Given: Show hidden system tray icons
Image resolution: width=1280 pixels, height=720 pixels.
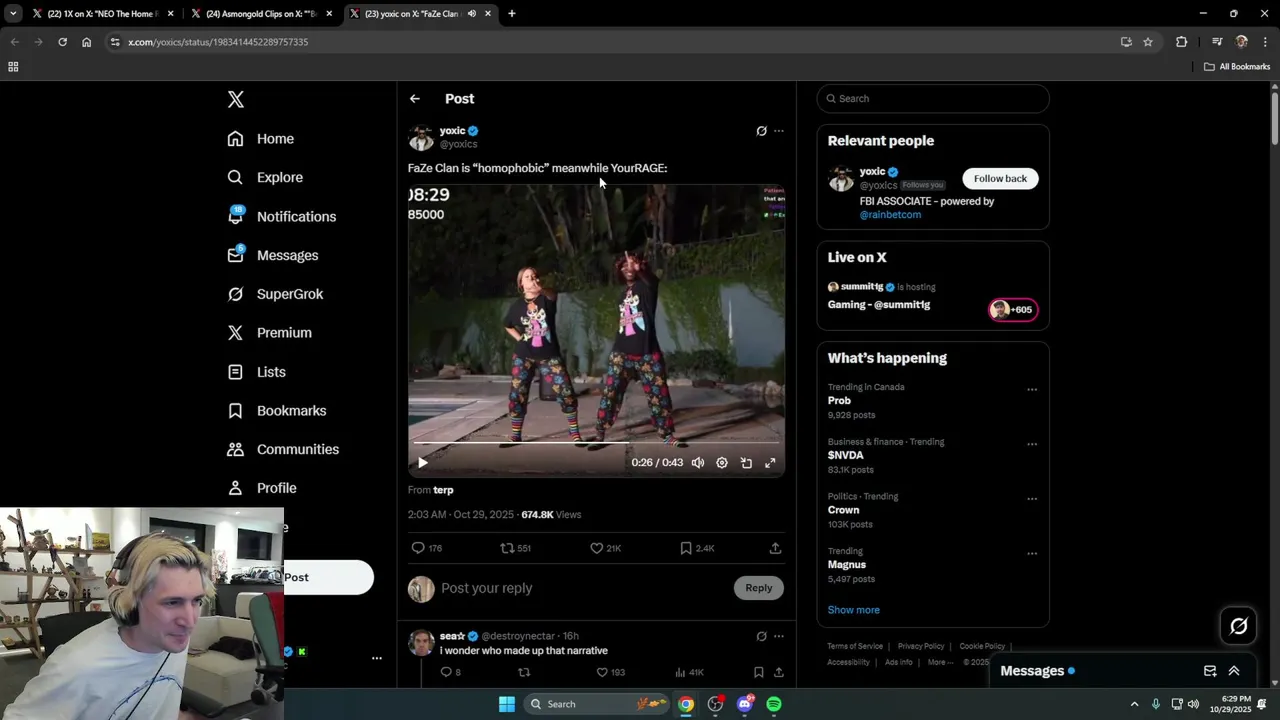Looking at the screenshot, I should coord(1134,704).
